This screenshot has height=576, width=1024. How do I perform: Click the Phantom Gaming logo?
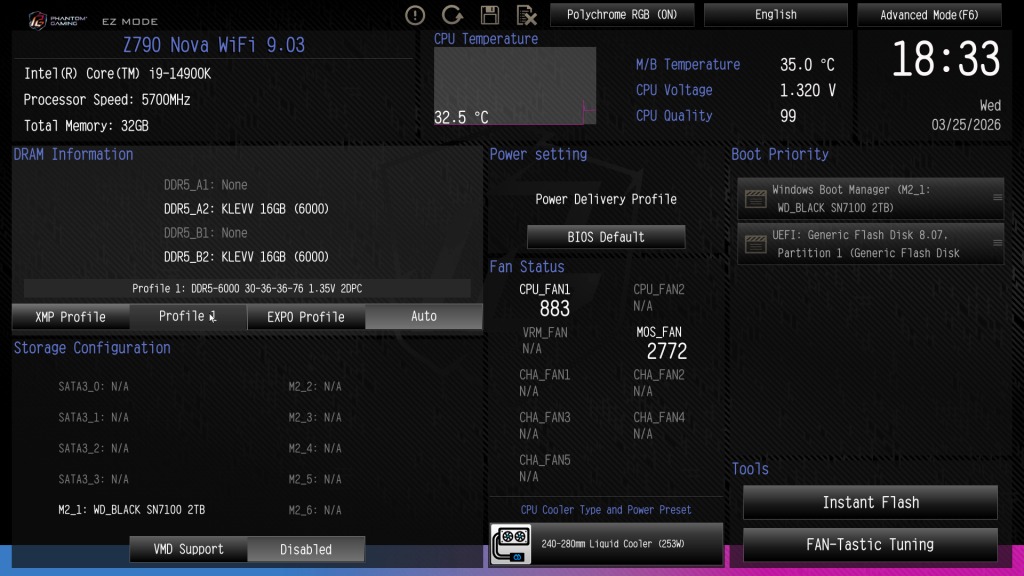57,20
